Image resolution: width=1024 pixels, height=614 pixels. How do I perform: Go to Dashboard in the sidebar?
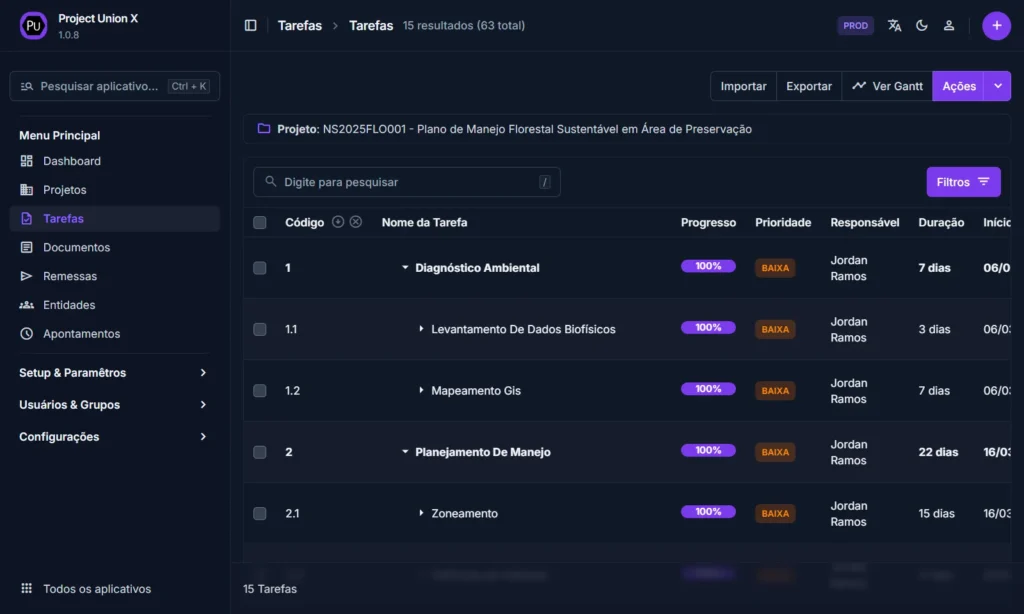[x=71, y=161]
